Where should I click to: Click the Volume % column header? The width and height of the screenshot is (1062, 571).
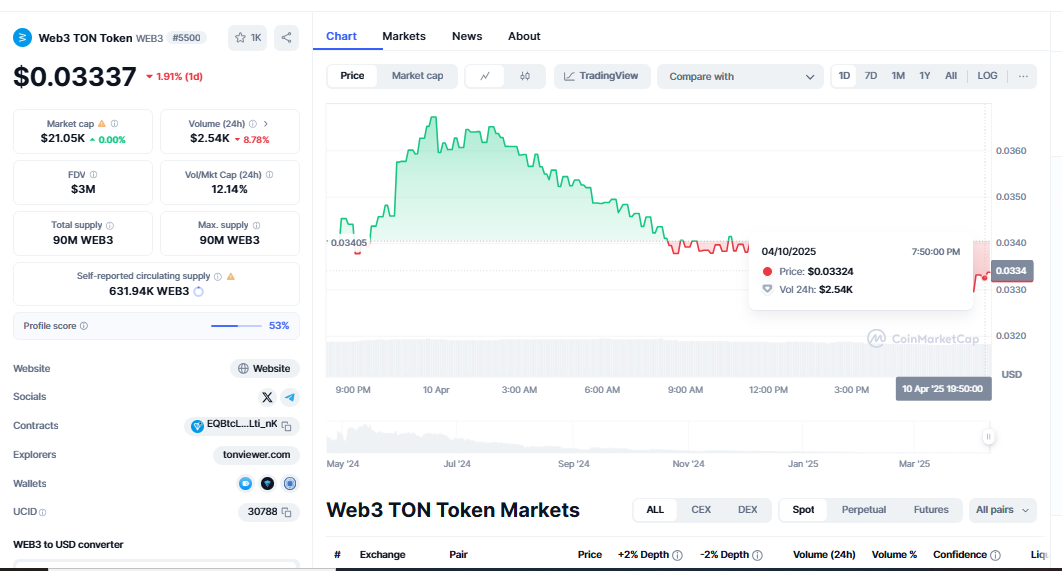[x=894, y=555]
